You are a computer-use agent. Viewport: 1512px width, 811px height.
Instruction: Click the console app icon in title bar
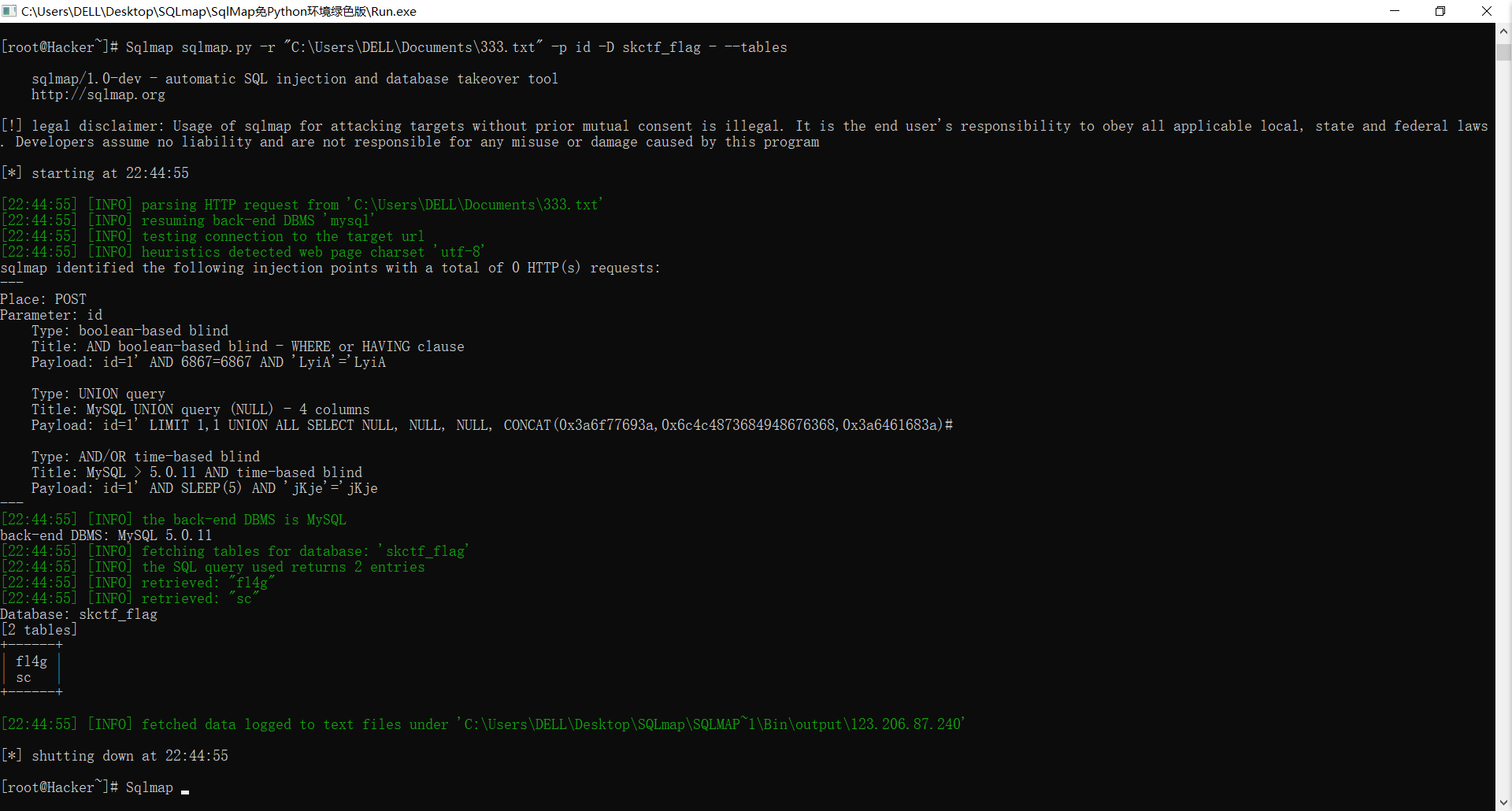(x=9, y=11)
